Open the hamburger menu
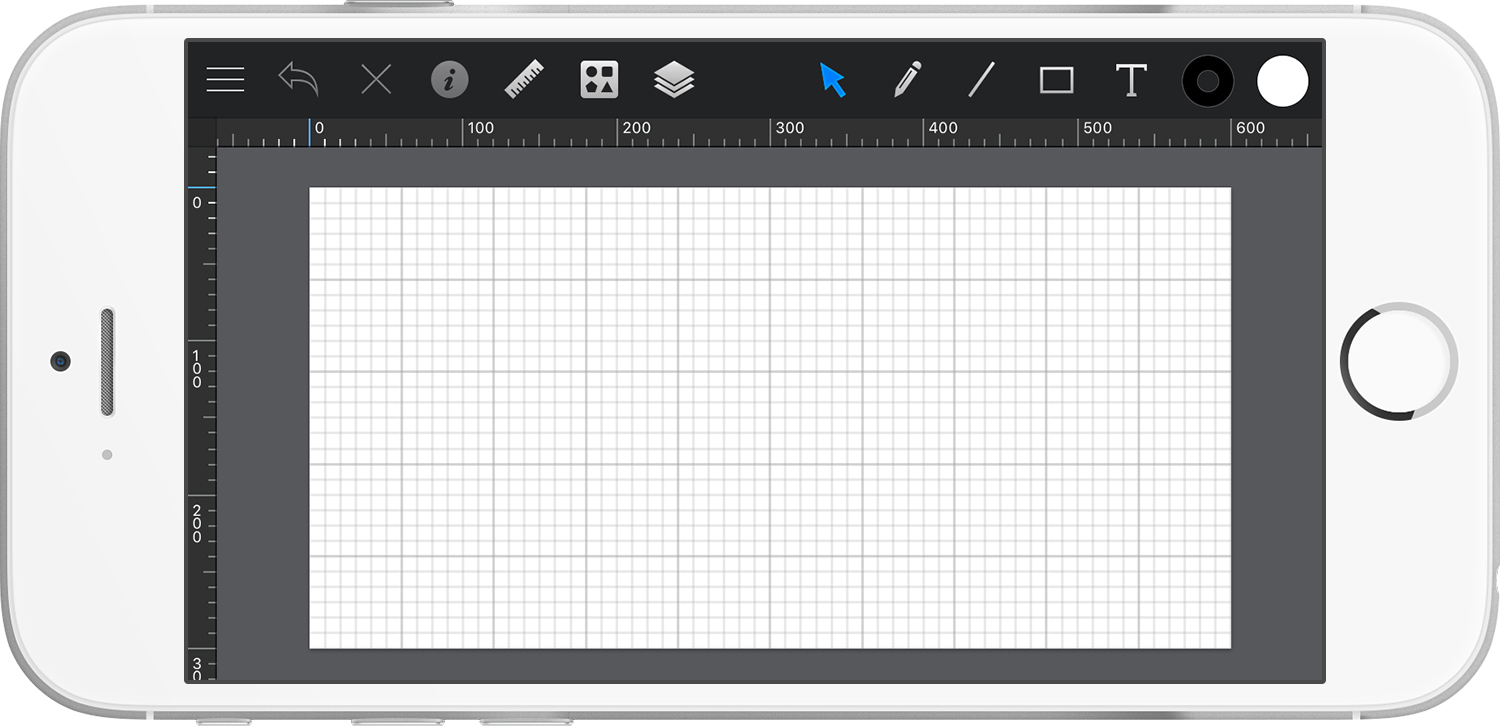The height and width of the screenshot is (726, 1500). pos(225,80)
